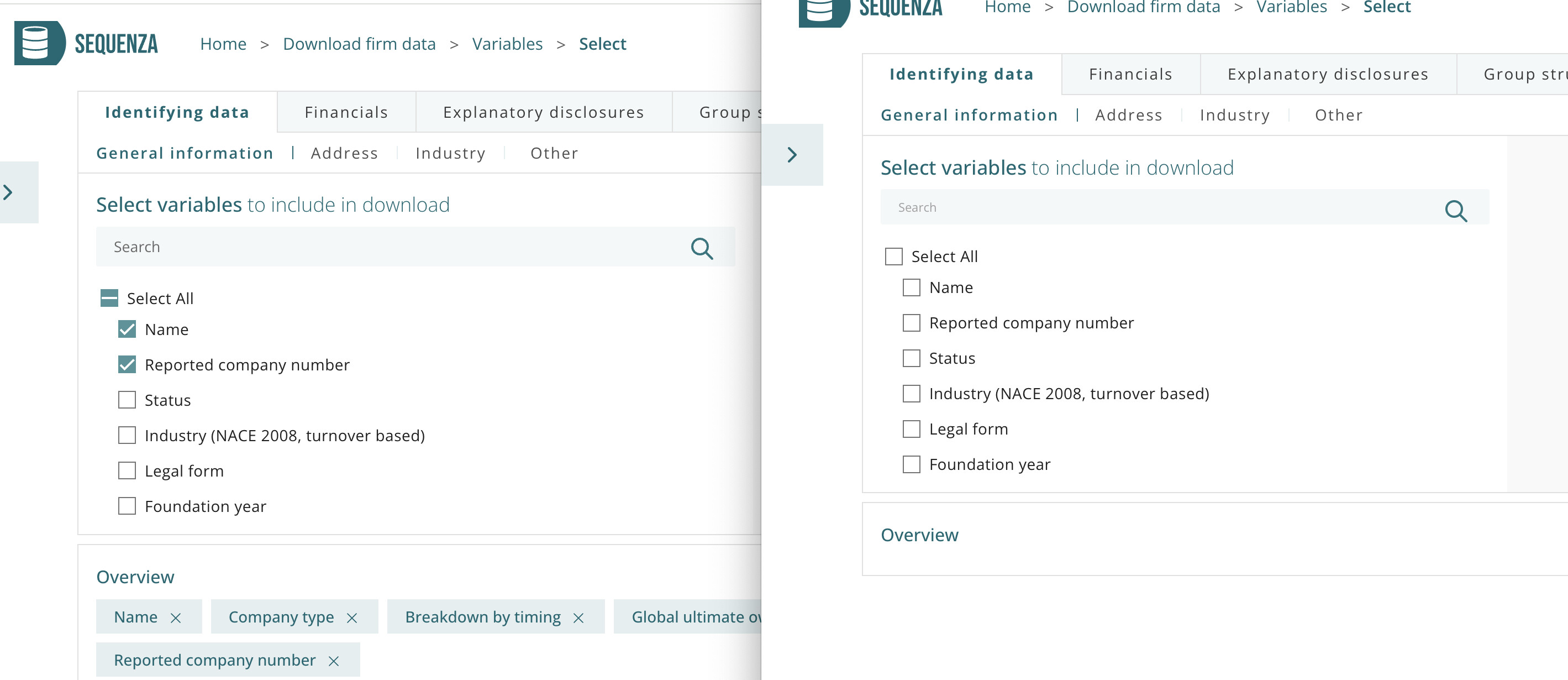Viewport: 1568px width, 680px height.
Task: Toggle the indeterminate Select All checkbox
Action: (x=109, y=299)
